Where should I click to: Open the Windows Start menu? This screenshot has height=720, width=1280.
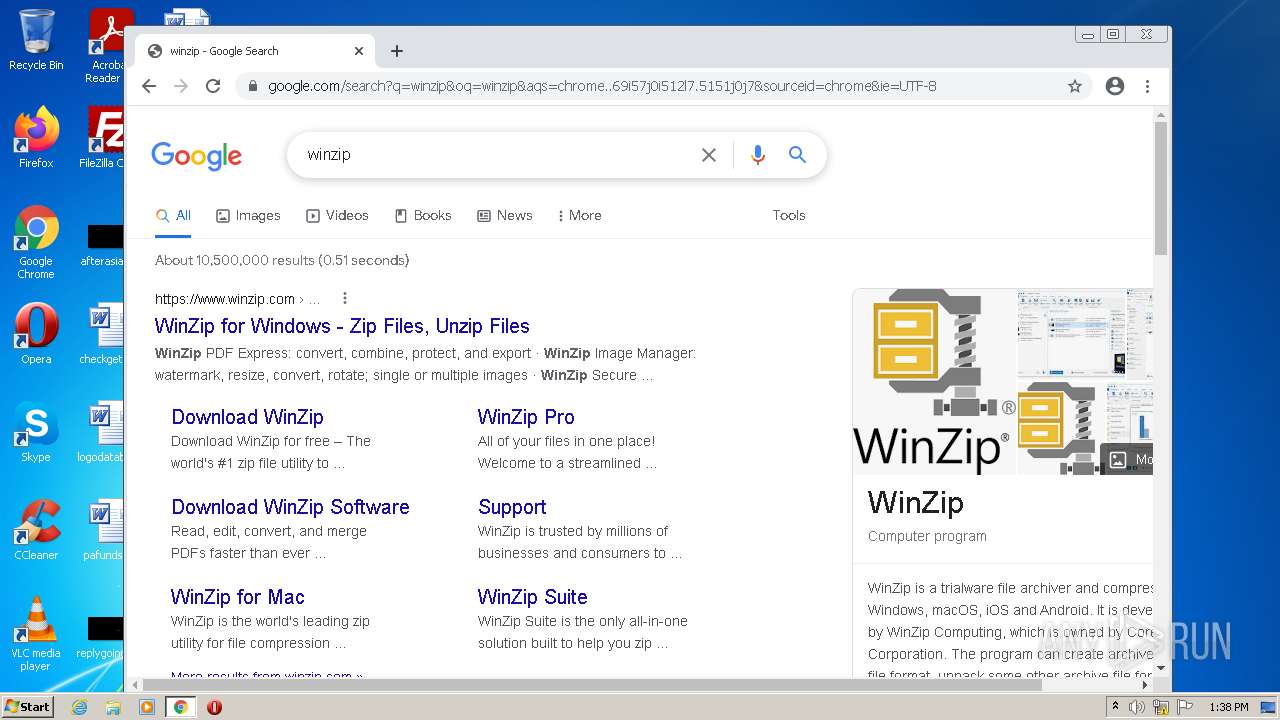[27, 707]
